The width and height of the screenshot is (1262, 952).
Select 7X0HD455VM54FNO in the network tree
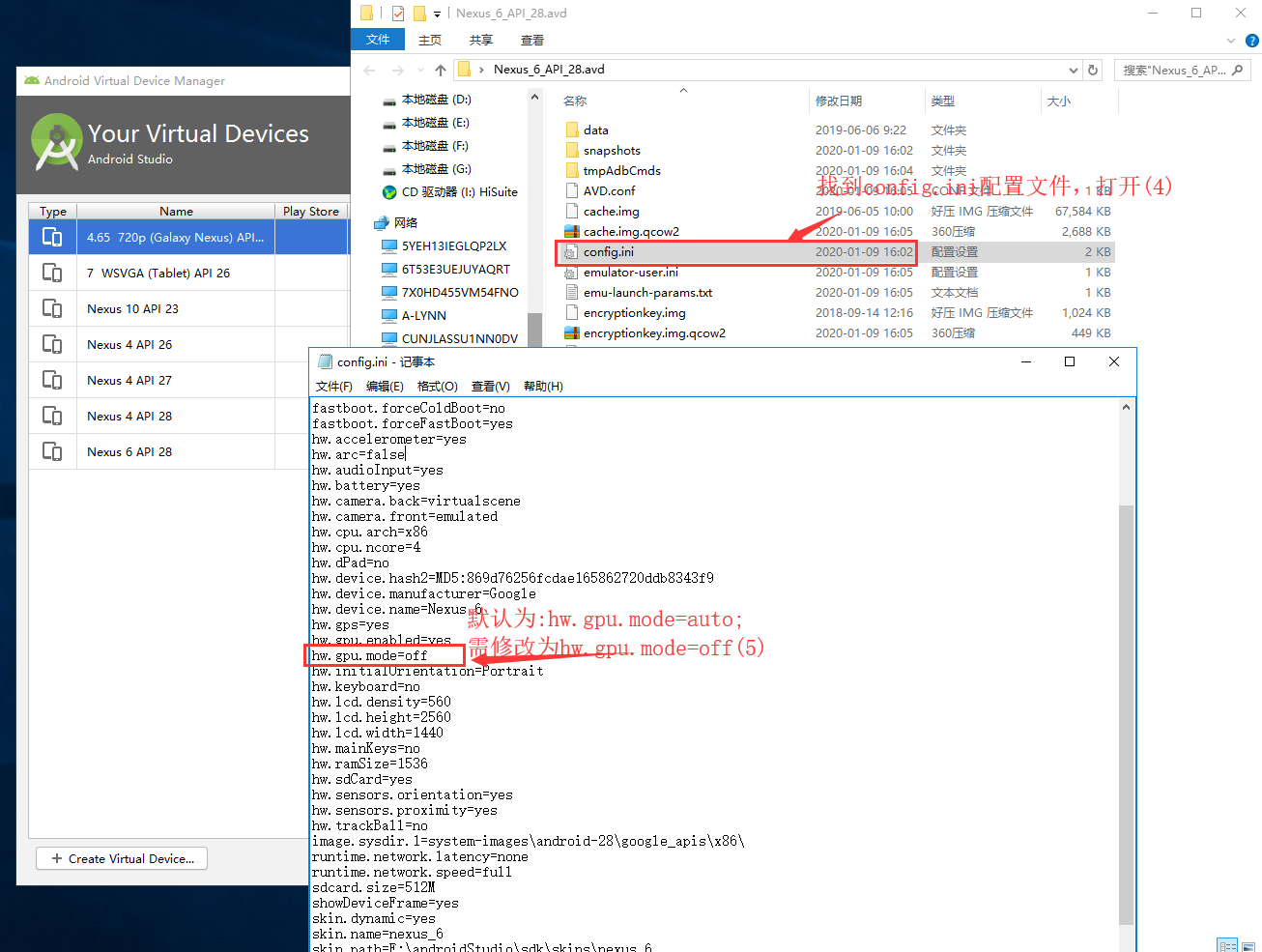[x=460, y=293]
